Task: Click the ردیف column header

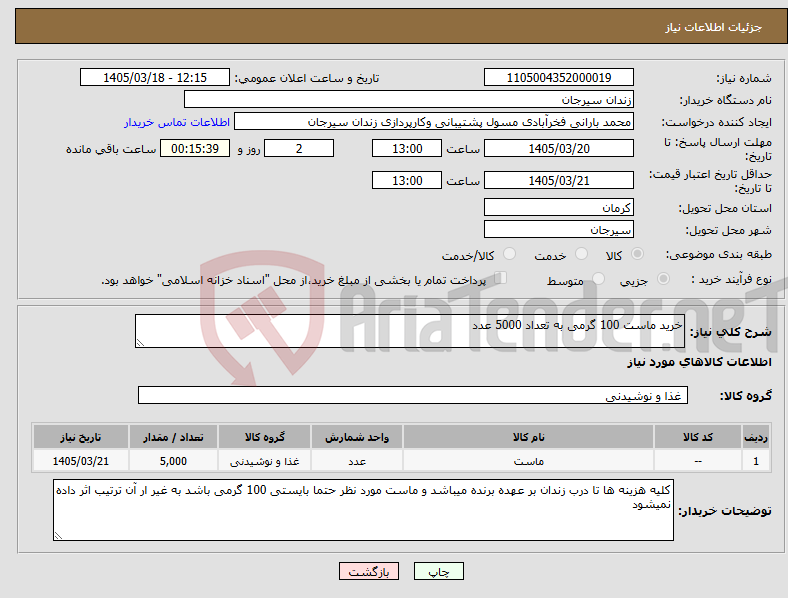Action: coord(756,437)
